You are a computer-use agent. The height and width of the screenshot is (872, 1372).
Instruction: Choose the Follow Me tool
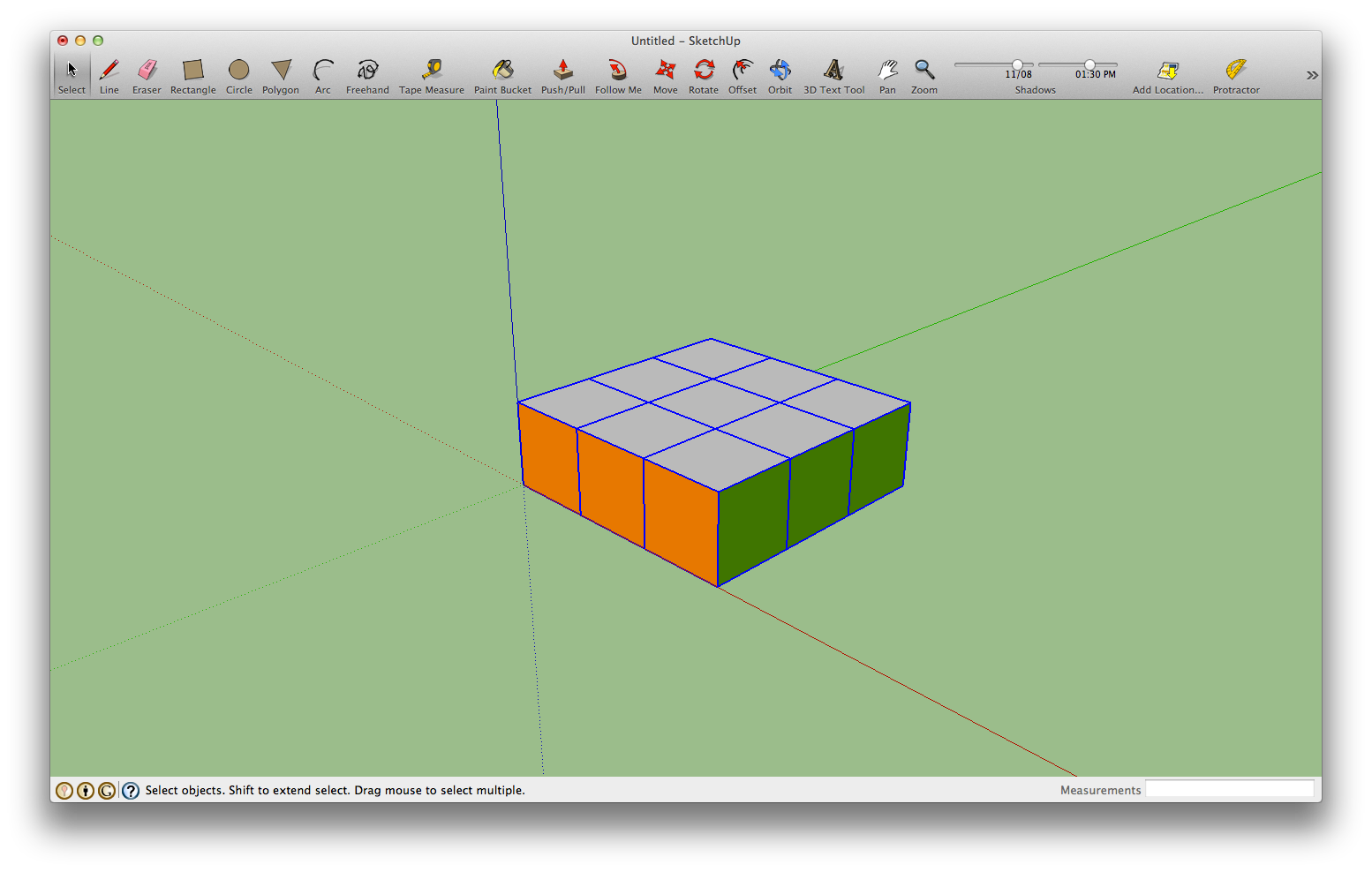pyautogui.click(x=618, y=71)
